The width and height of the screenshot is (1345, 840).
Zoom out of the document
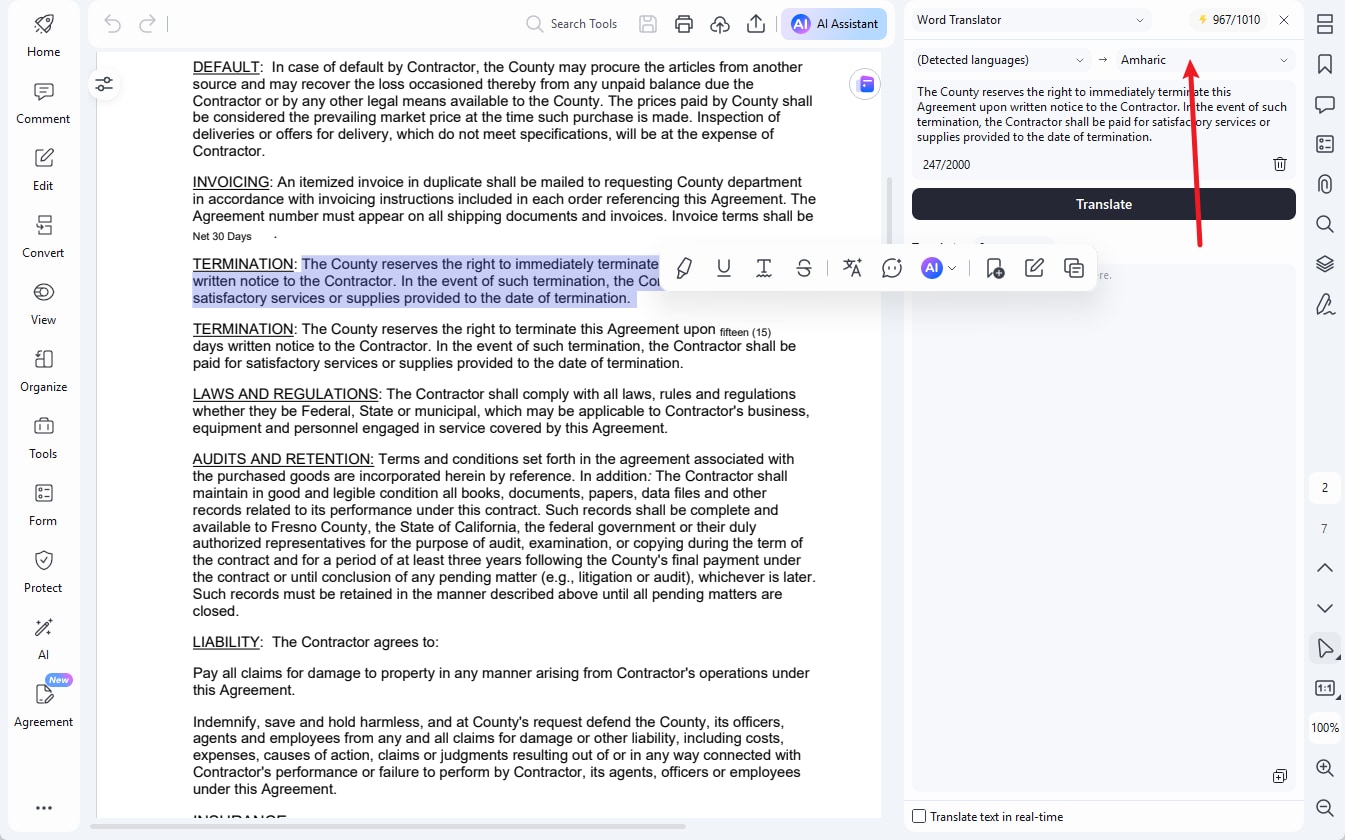coord(1325,807)
